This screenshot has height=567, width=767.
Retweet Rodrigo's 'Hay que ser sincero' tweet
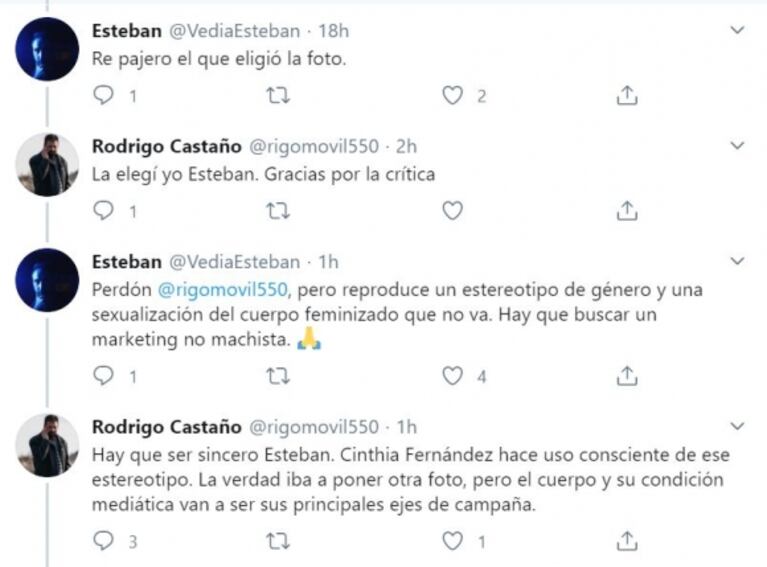pyautogui.click(x=281, y=541)
